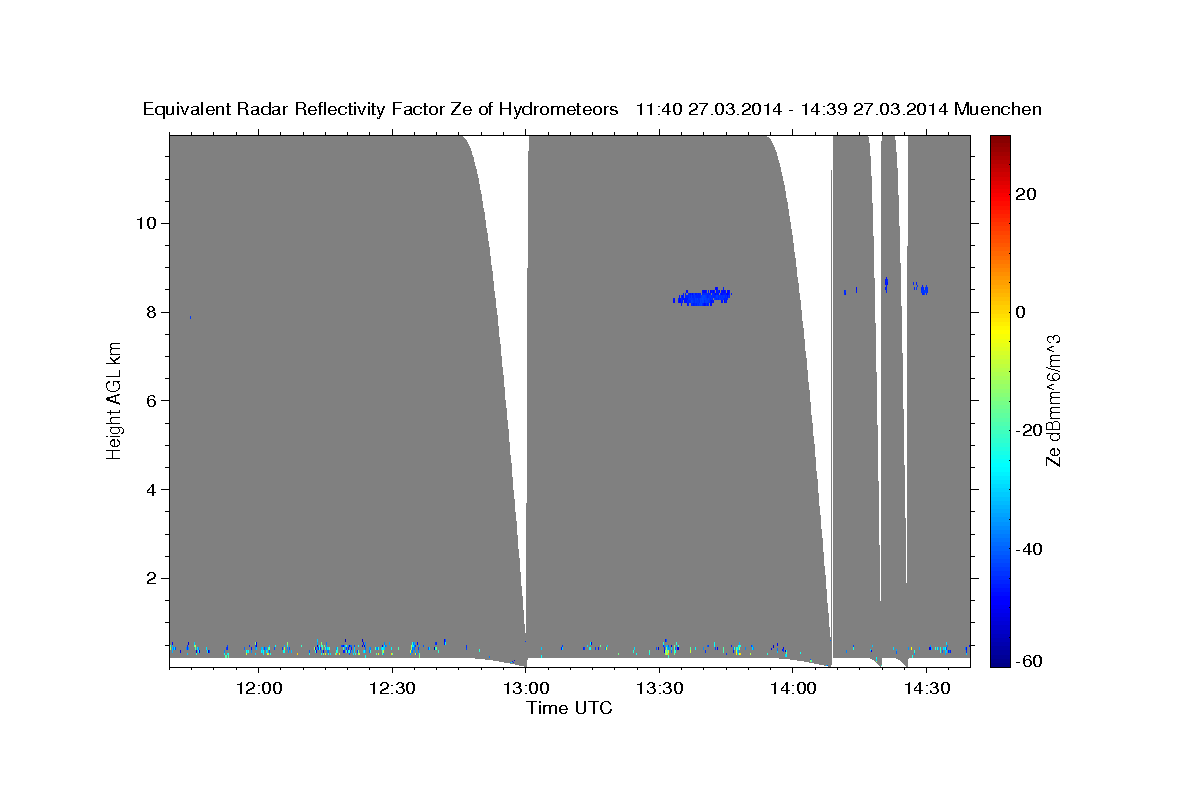
Task: Click the 12:30 time tick label
Action: [392, 688]
